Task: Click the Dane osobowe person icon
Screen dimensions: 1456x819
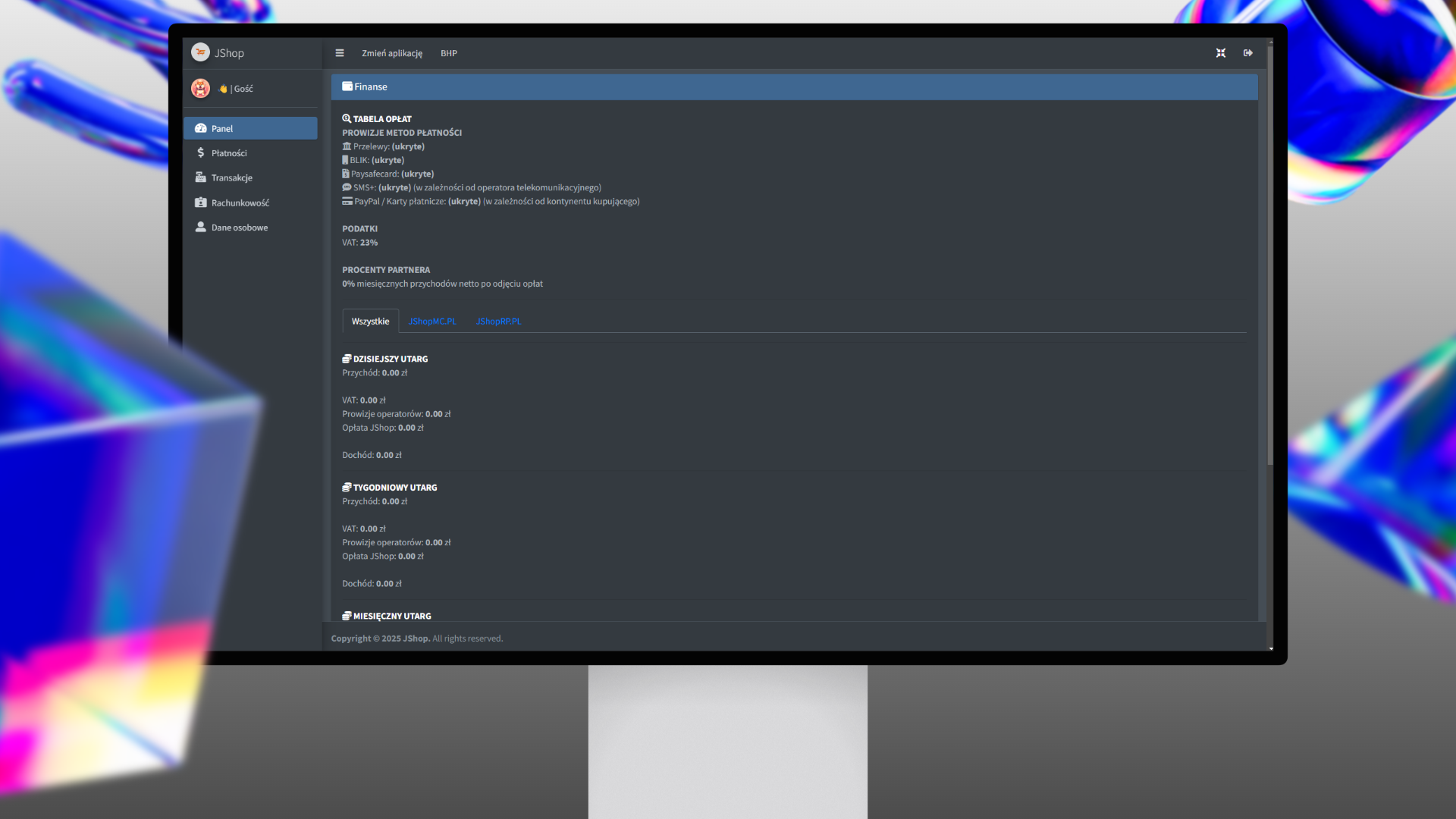Action: tap(201, 227)
